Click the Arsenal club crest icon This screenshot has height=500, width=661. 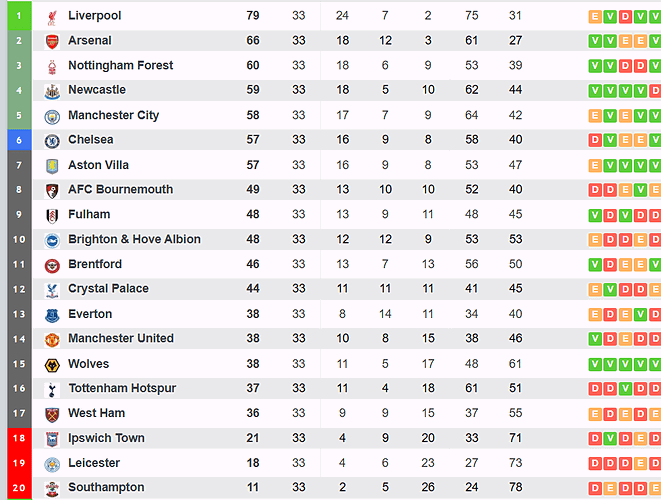click(52, 42)
